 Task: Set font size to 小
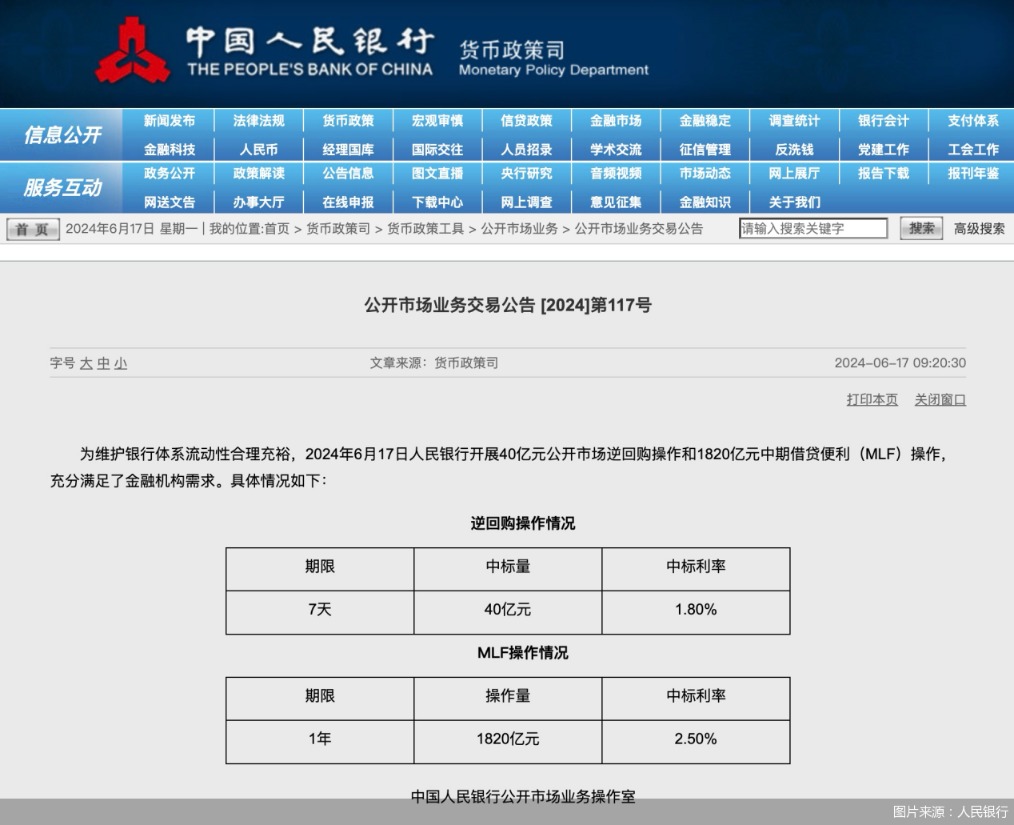click(121, 363)
